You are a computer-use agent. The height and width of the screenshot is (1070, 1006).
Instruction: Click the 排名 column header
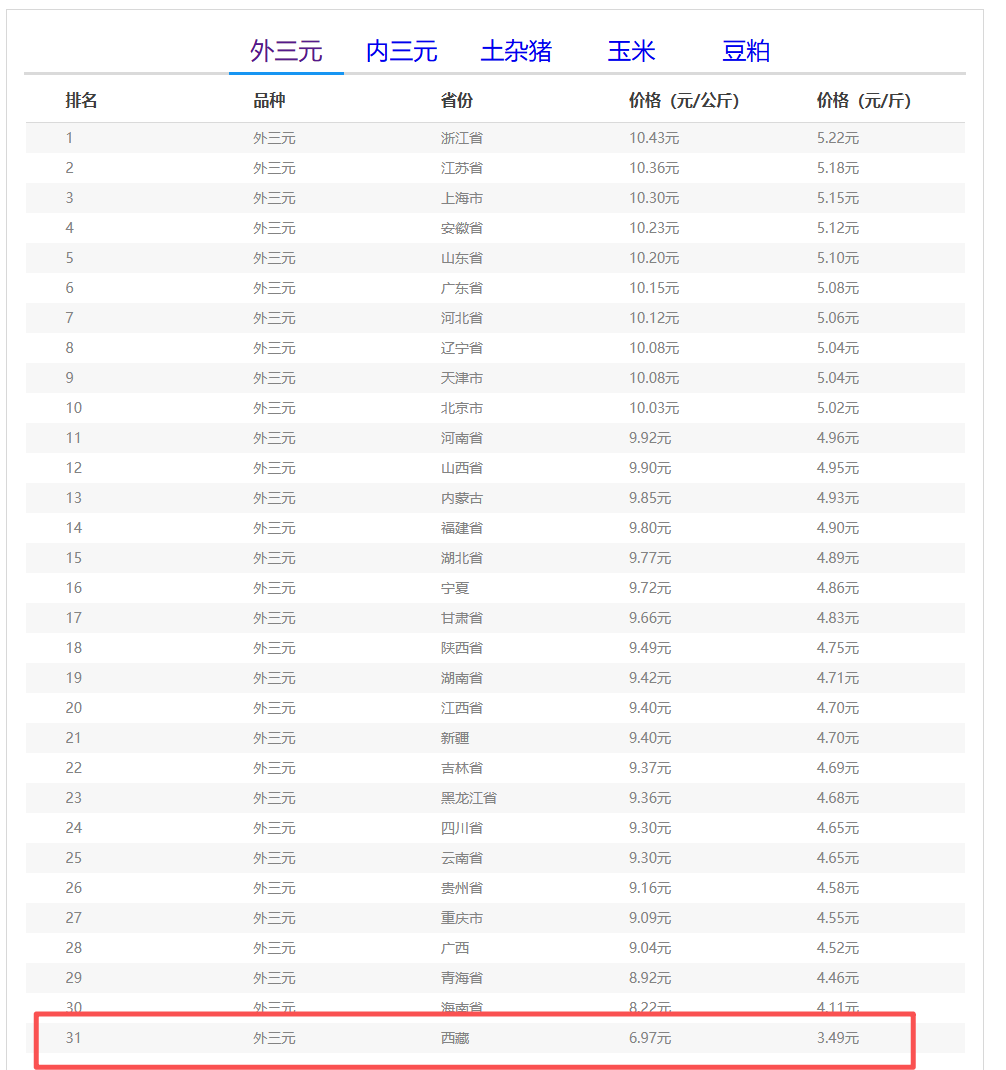point(81,101)
